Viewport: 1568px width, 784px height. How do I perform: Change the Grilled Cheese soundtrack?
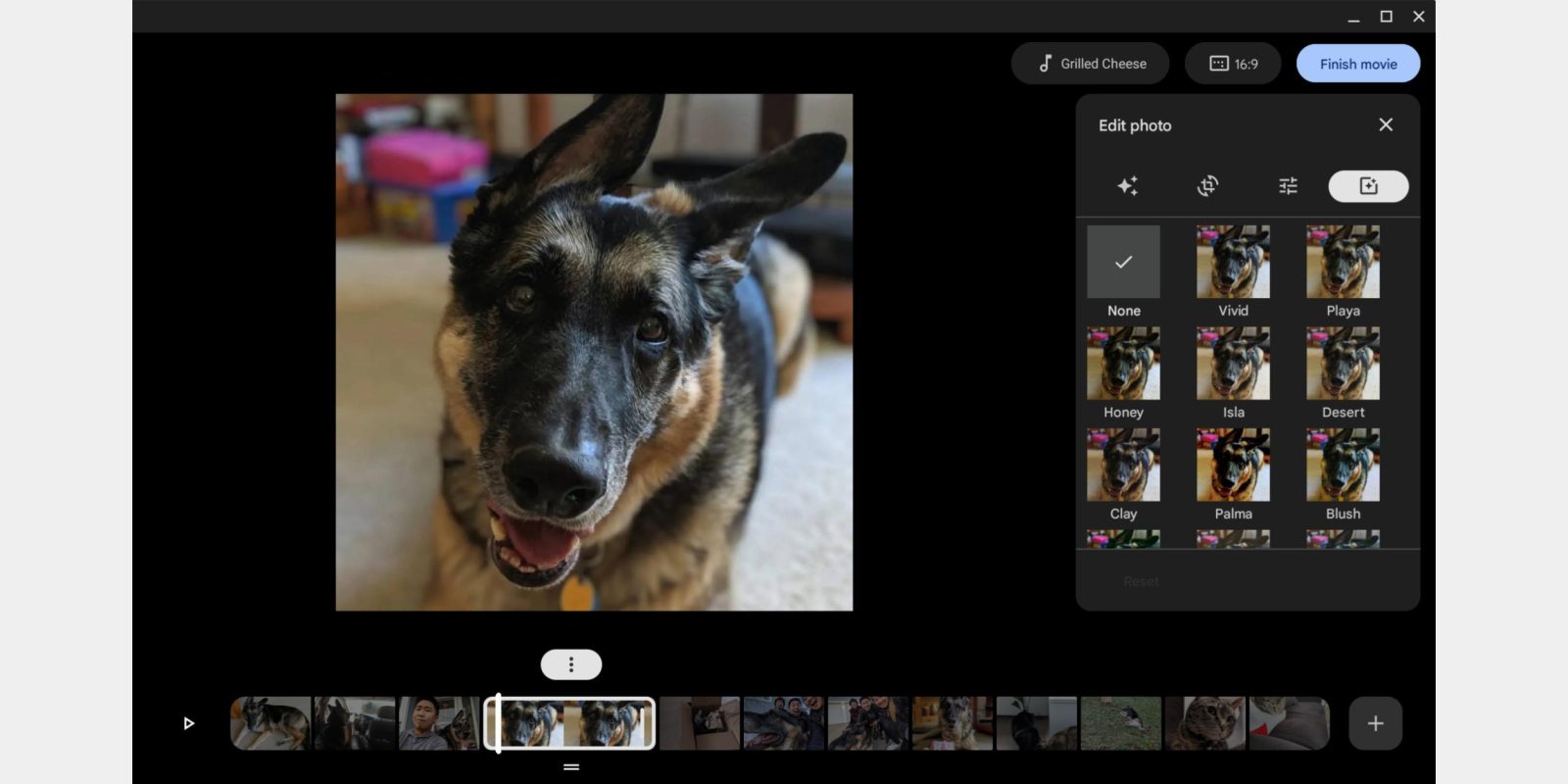tap(1090, 64)
